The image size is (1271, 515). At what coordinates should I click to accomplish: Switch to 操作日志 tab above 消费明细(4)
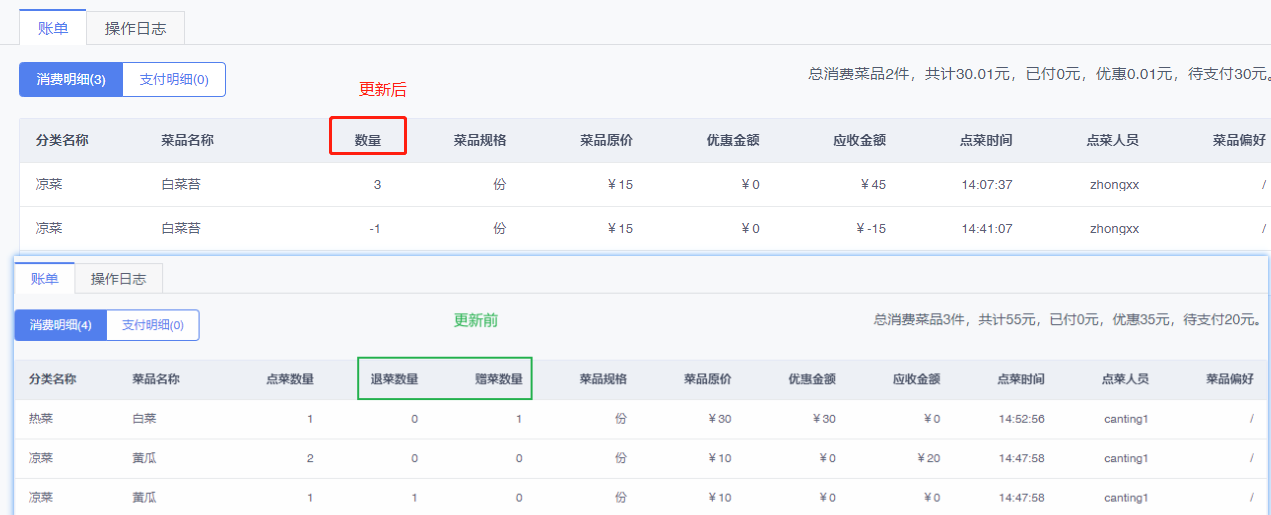tap(118, 279)
